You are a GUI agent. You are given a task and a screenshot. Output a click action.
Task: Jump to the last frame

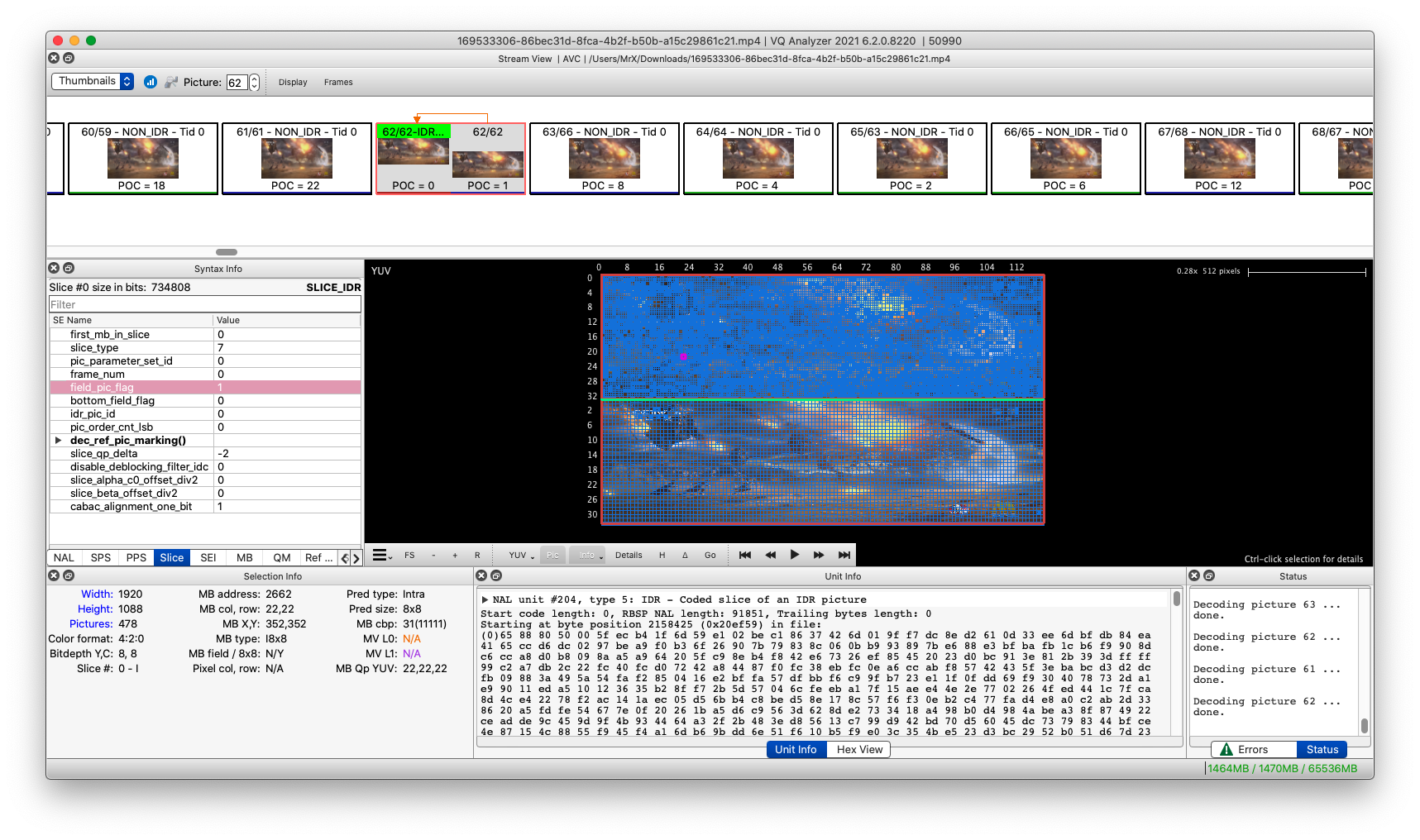pos(844,555)
